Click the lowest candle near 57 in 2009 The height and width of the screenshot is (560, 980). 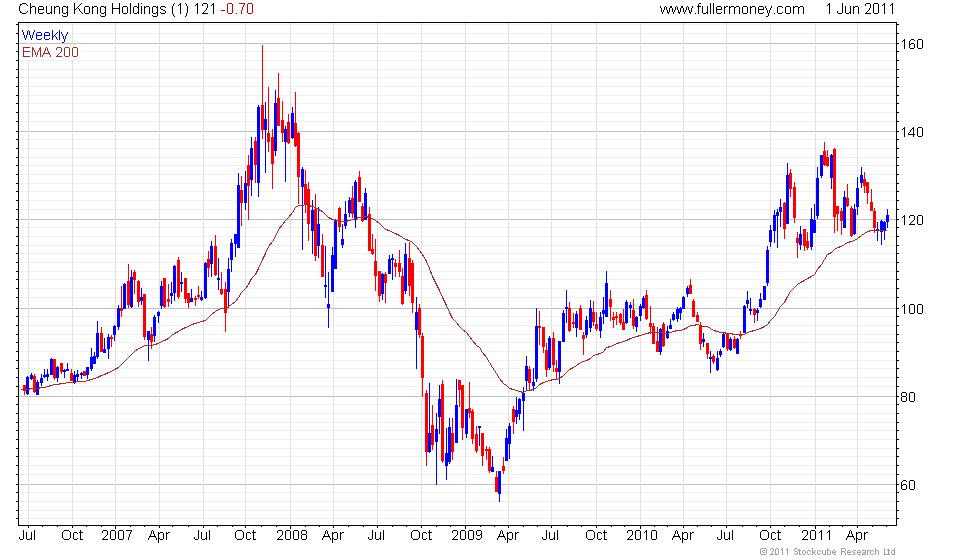tap(499, 486)
